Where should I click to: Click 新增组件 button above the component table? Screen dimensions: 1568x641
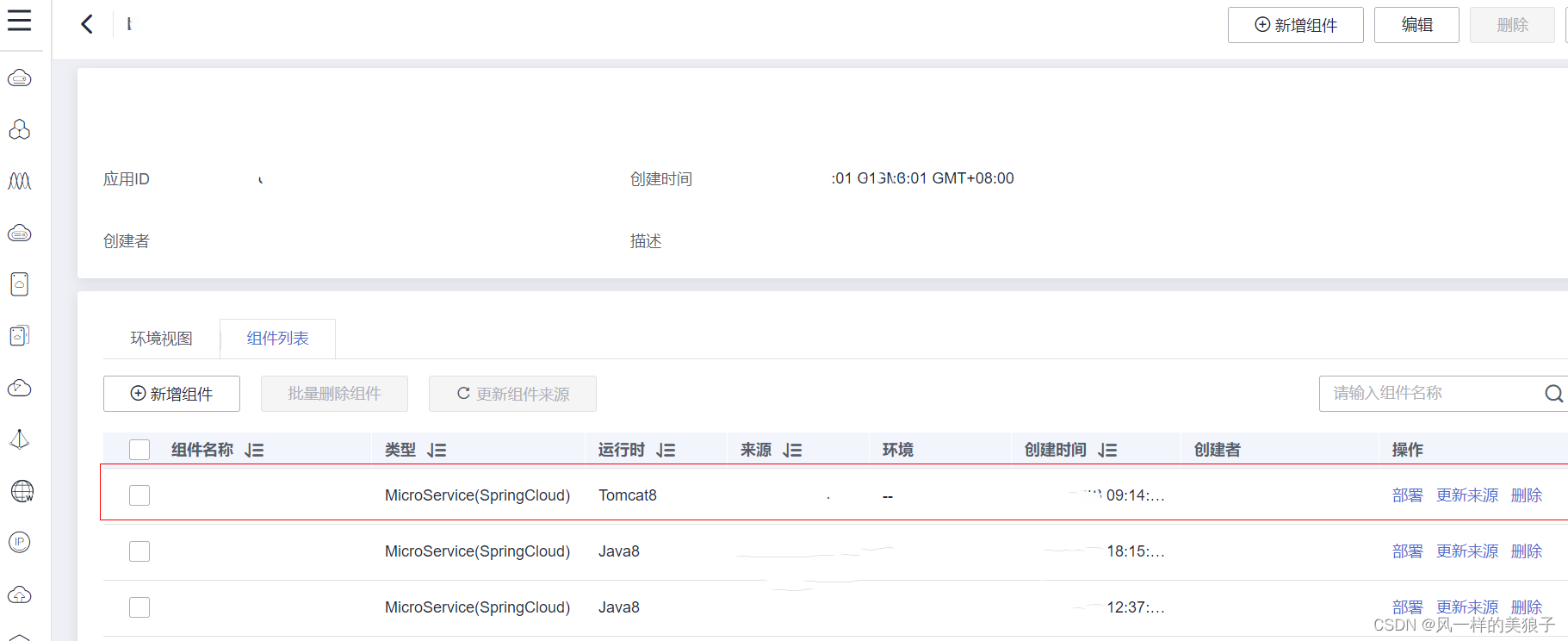click(171, 394)
